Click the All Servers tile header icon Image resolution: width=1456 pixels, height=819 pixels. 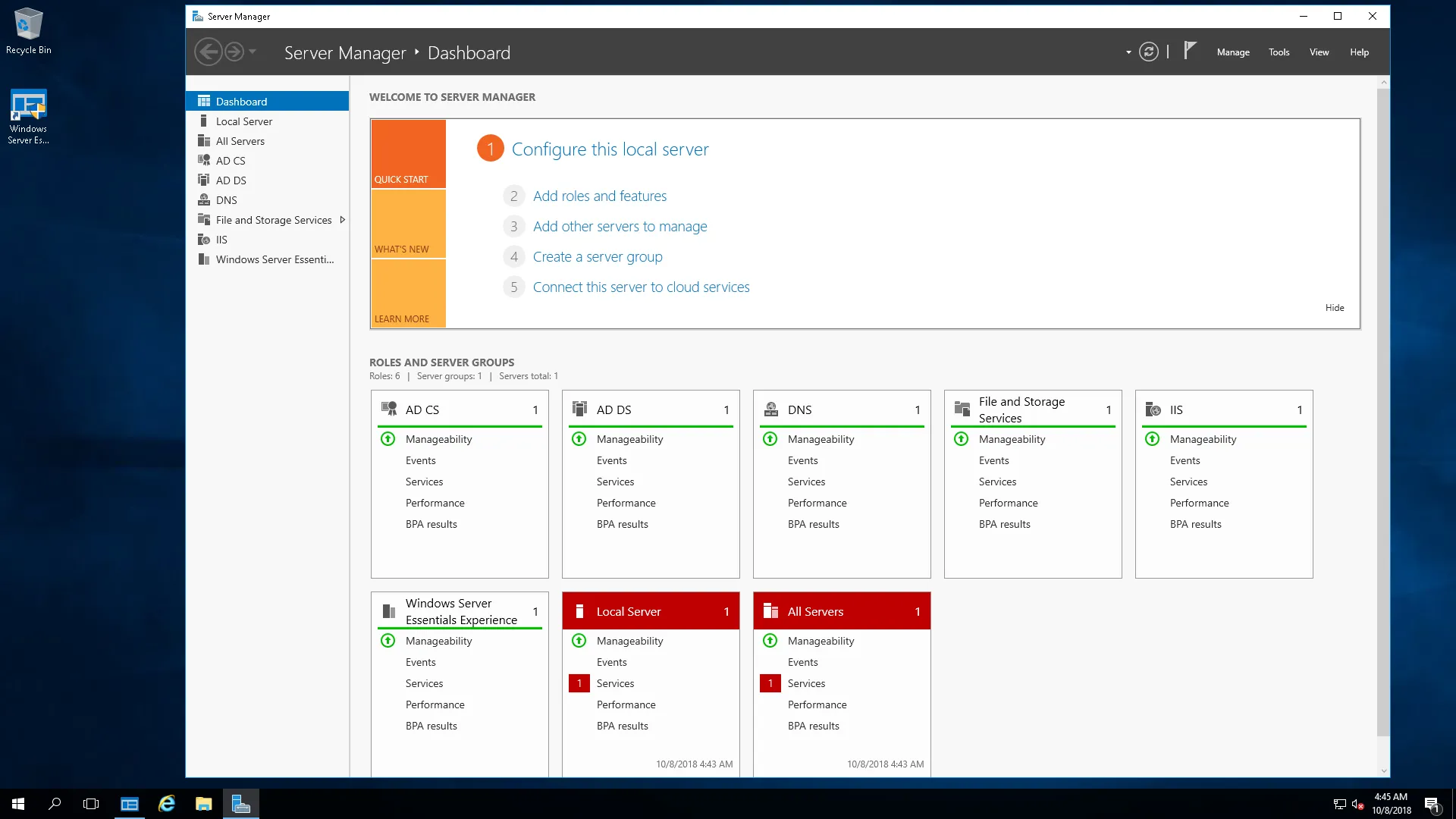[771, 610]
